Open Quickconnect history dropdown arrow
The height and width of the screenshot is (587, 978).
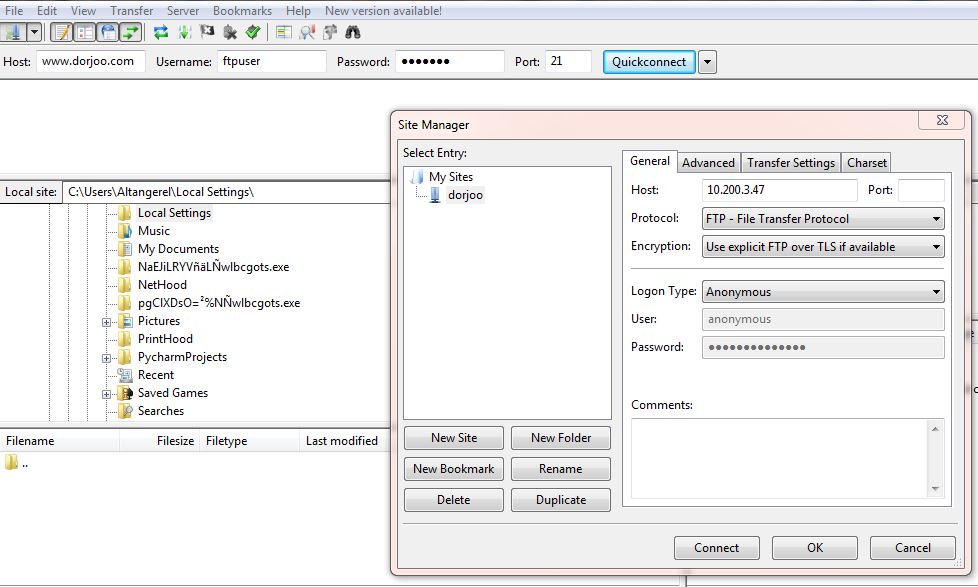707,62
